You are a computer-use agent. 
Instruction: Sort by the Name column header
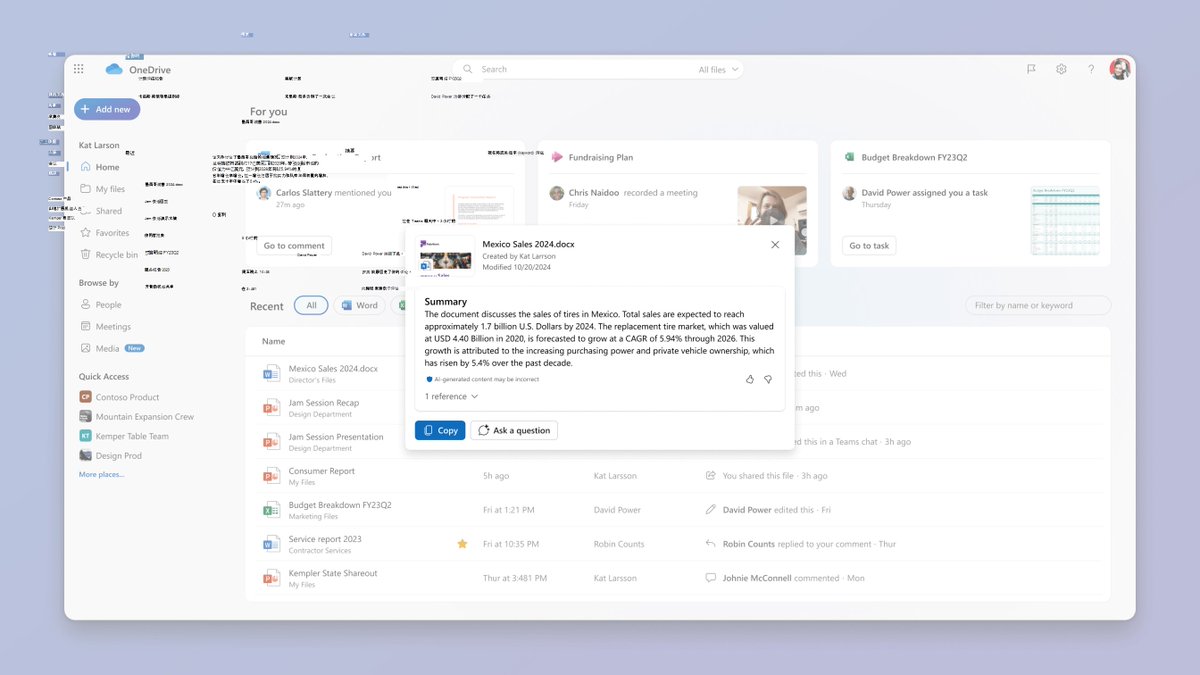tap(273, 342)
